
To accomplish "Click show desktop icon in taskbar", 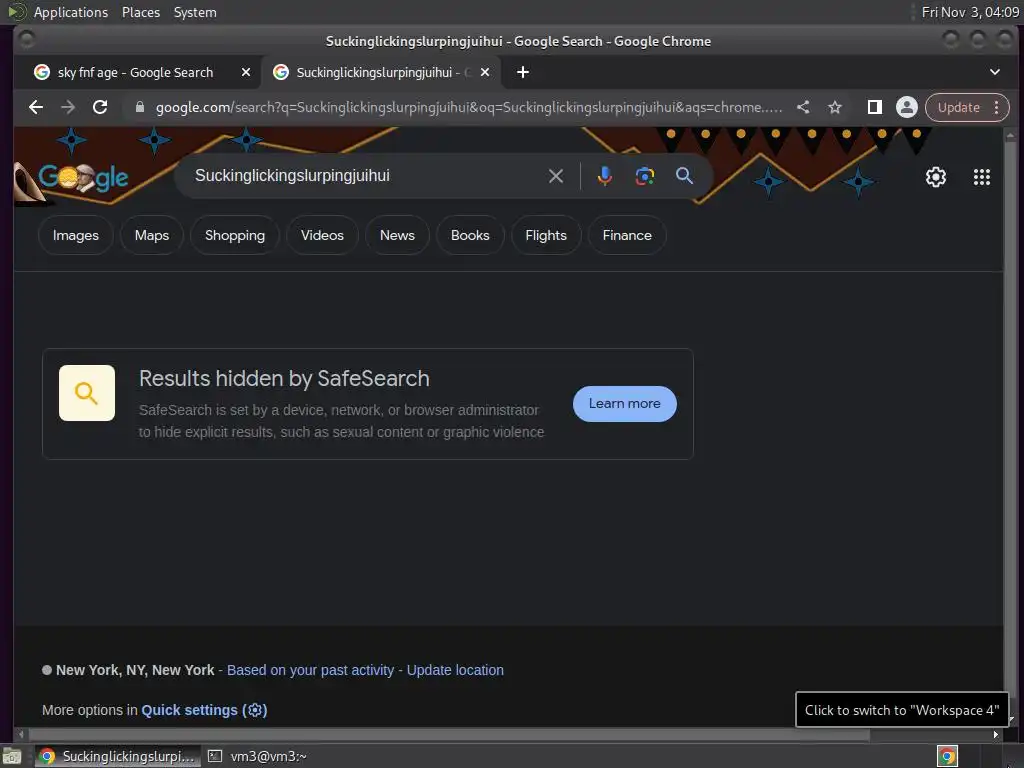I will click(12, 756).
